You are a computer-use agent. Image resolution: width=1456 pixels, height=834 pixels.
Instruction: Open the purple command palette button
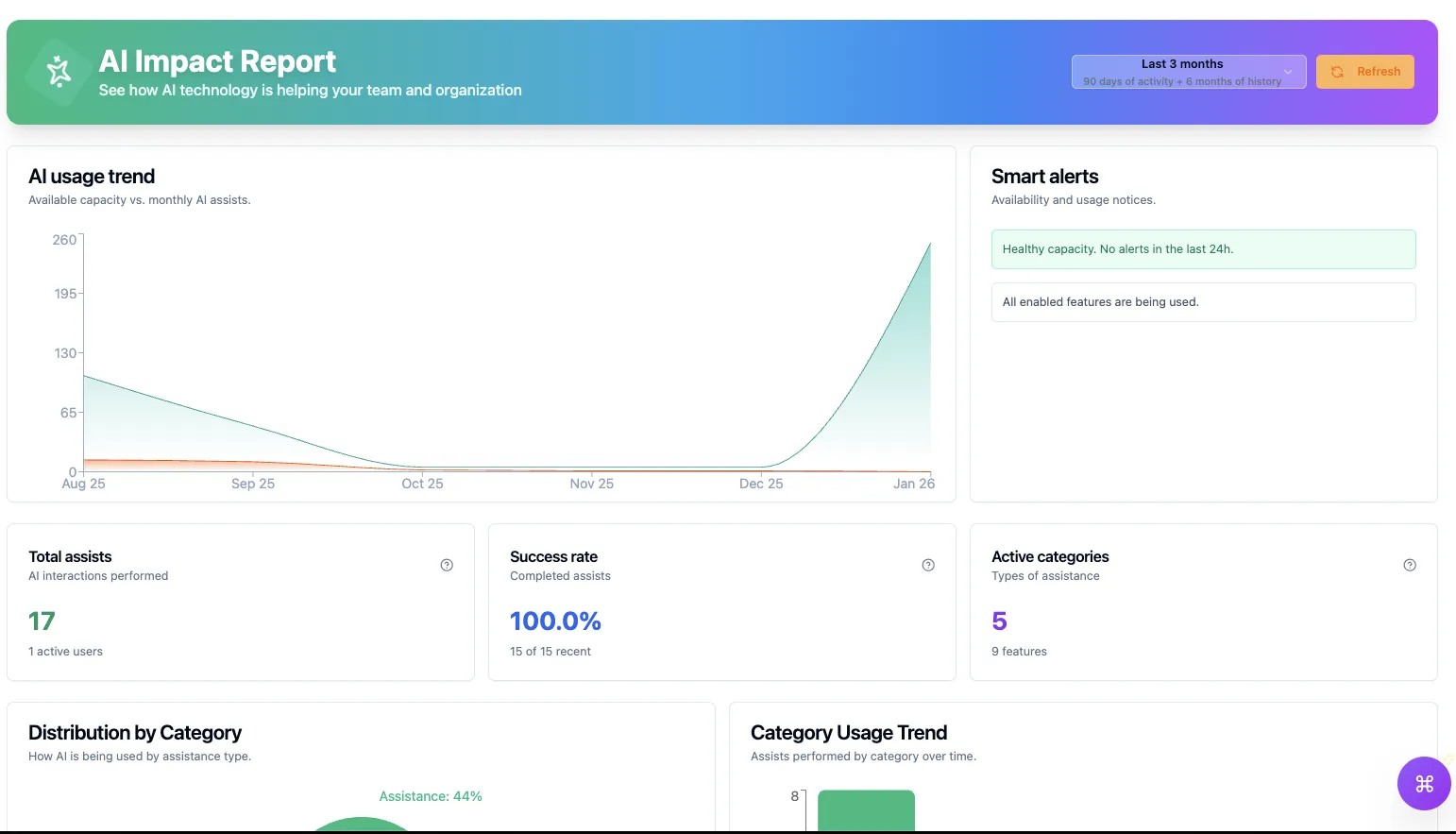click(x=1424, y=783)
